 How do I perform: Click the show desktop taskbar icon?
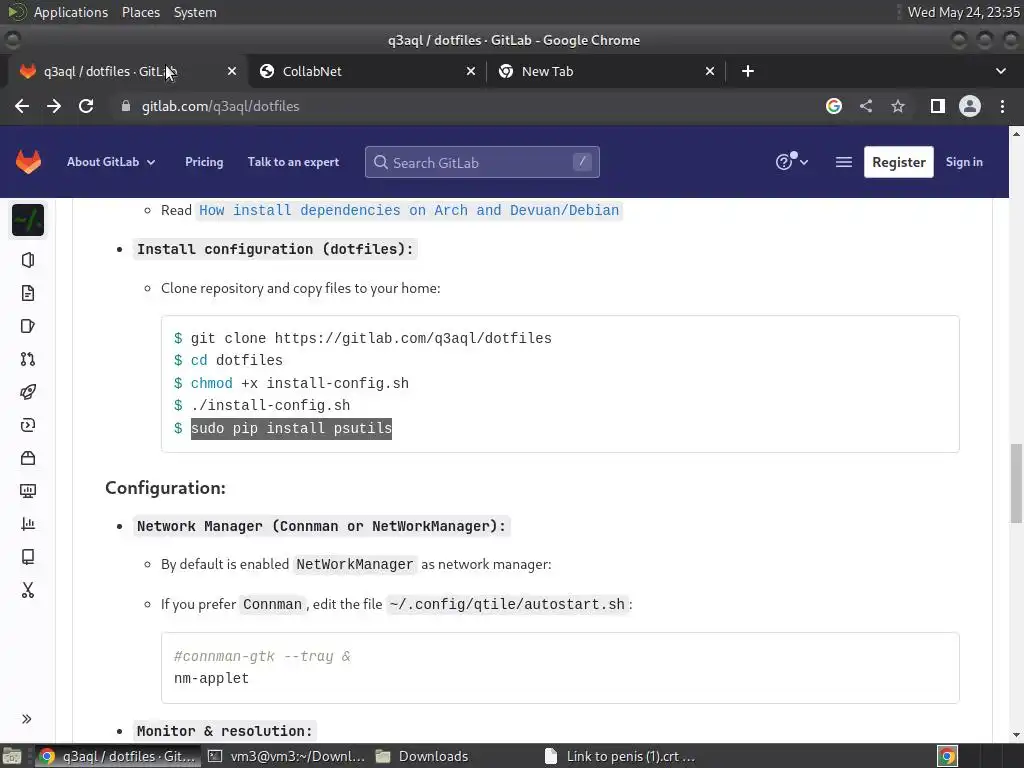(12, 756)
